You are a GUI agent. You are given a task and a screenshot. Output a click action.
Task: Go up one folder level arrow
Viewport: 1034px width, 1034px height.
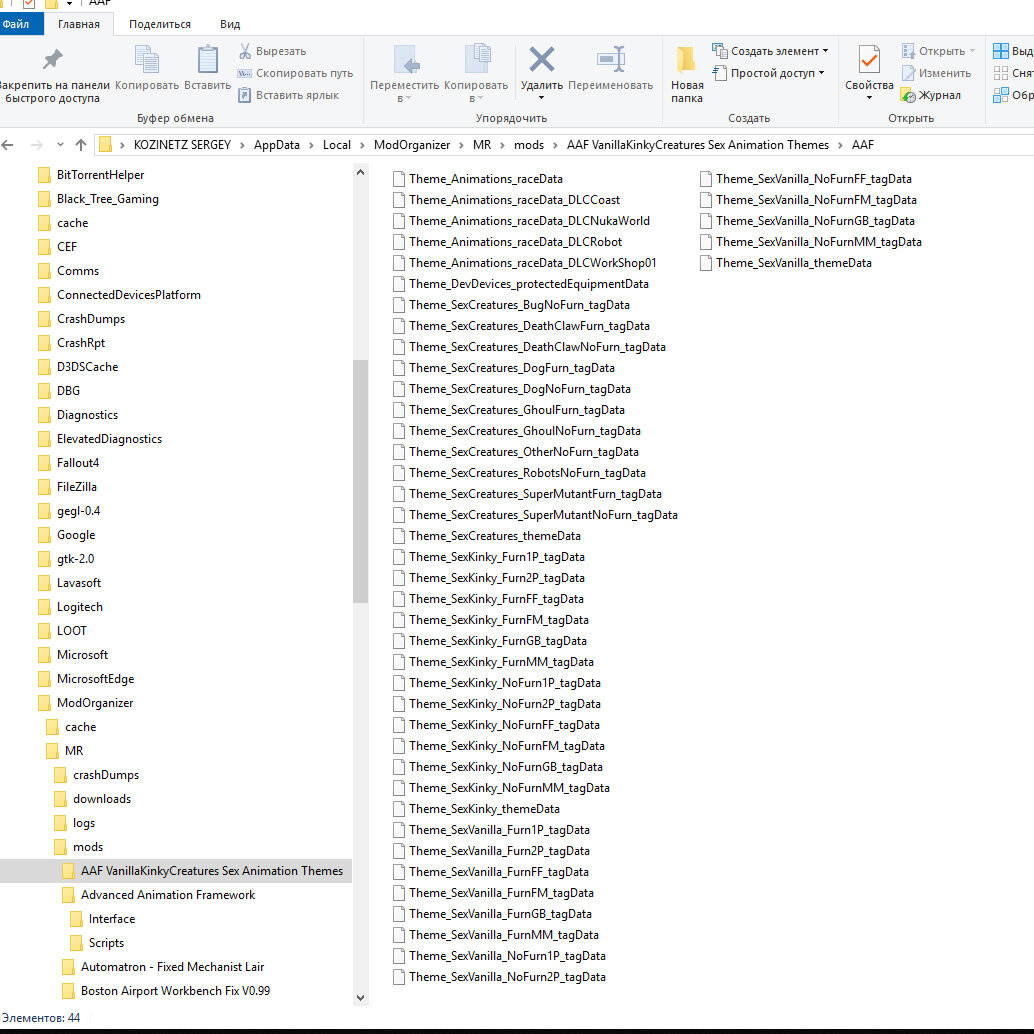(x=81, y=145)
